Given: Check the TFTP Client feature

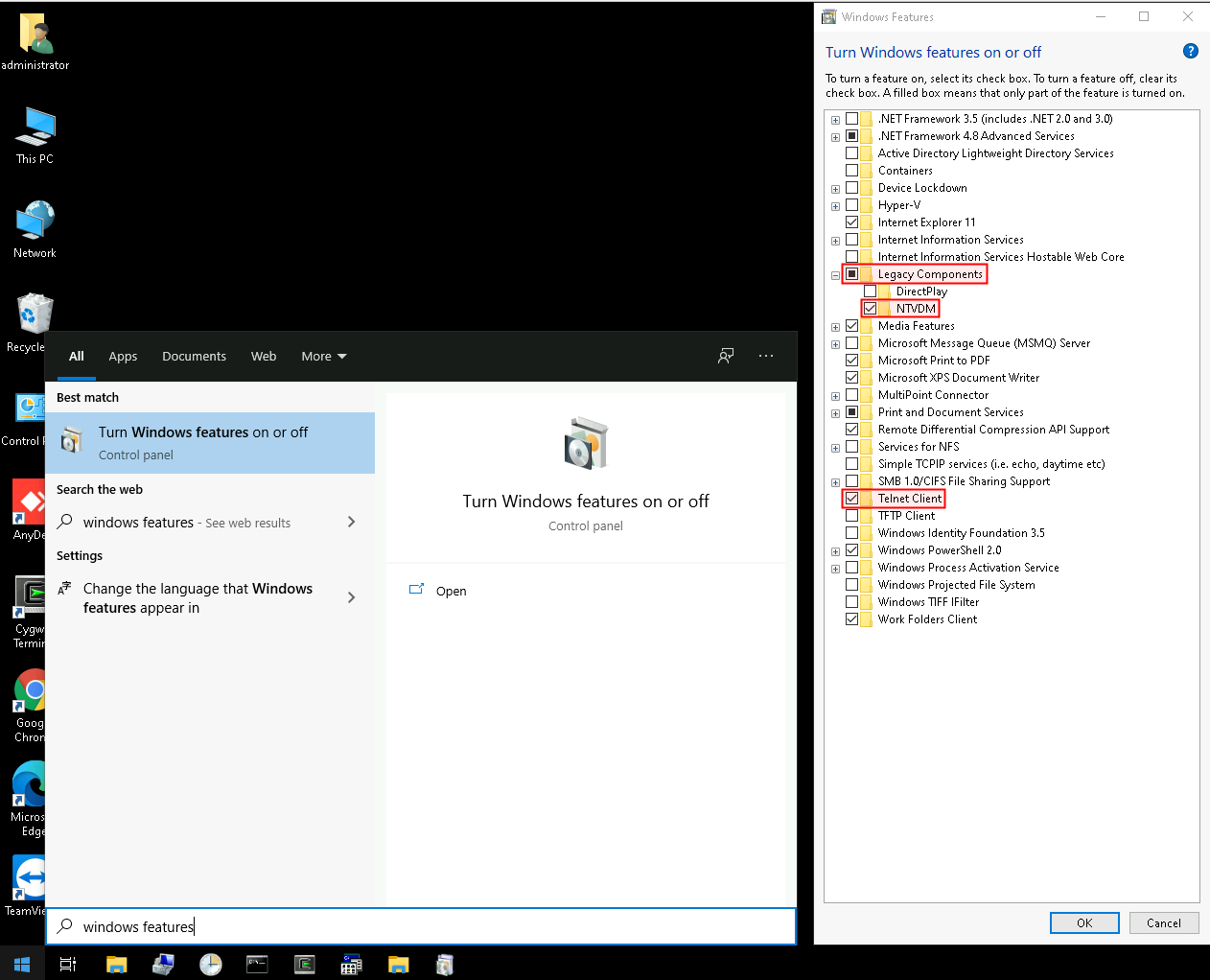Looking at the screenshot, I should pos(851,516).
